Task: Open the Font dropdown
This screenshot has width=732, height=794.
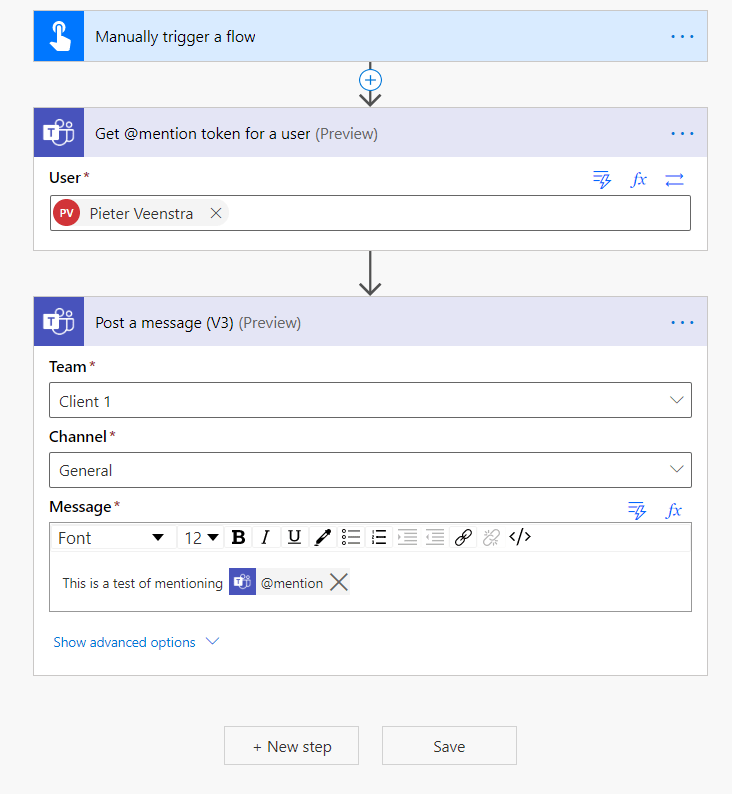Action: click(x=112, y=537)
